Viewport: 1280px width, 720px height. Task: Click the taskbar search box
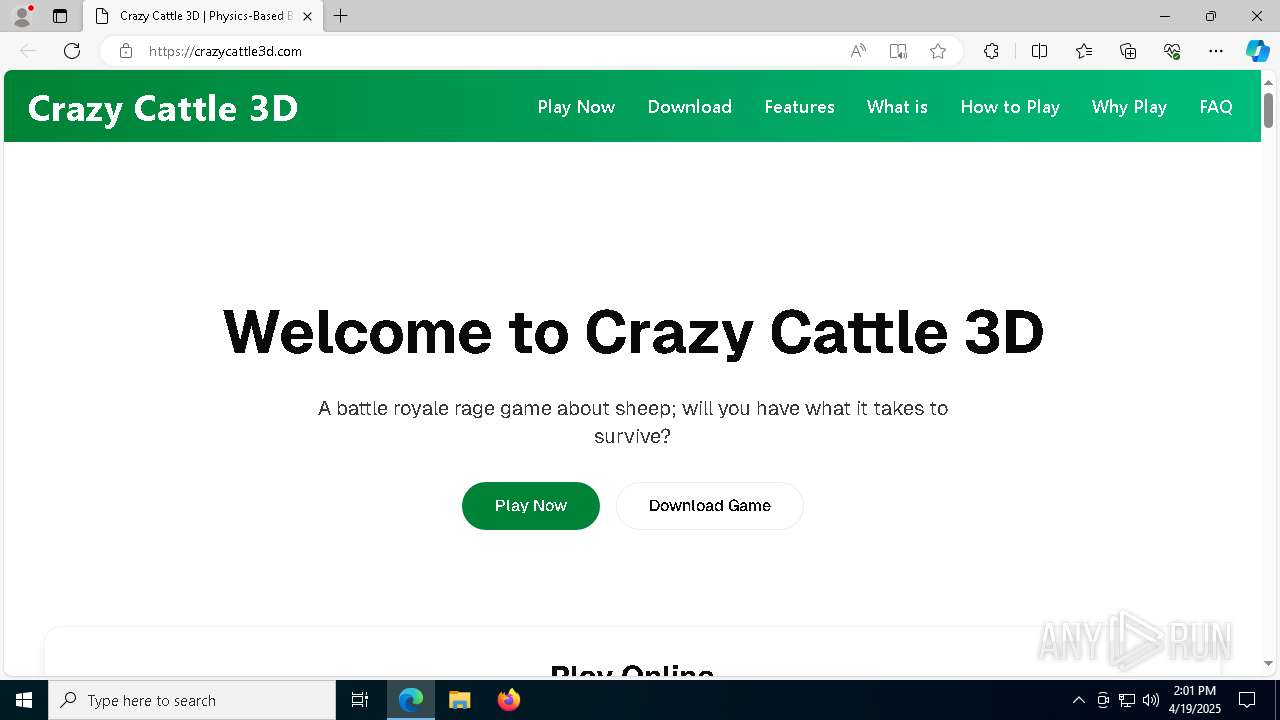pyautogui.click(x=192, y=700)
